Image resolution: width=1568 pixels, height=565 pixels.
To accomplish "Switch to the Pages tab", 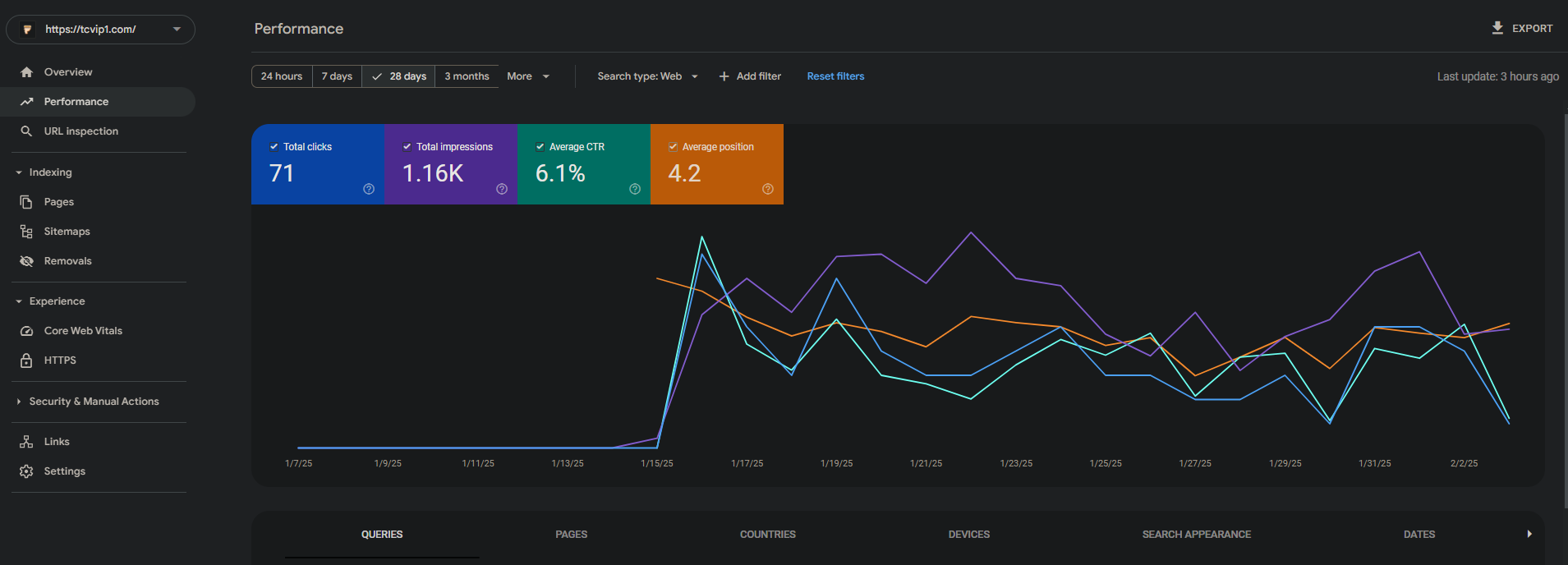I will click(x=571, y=535).
